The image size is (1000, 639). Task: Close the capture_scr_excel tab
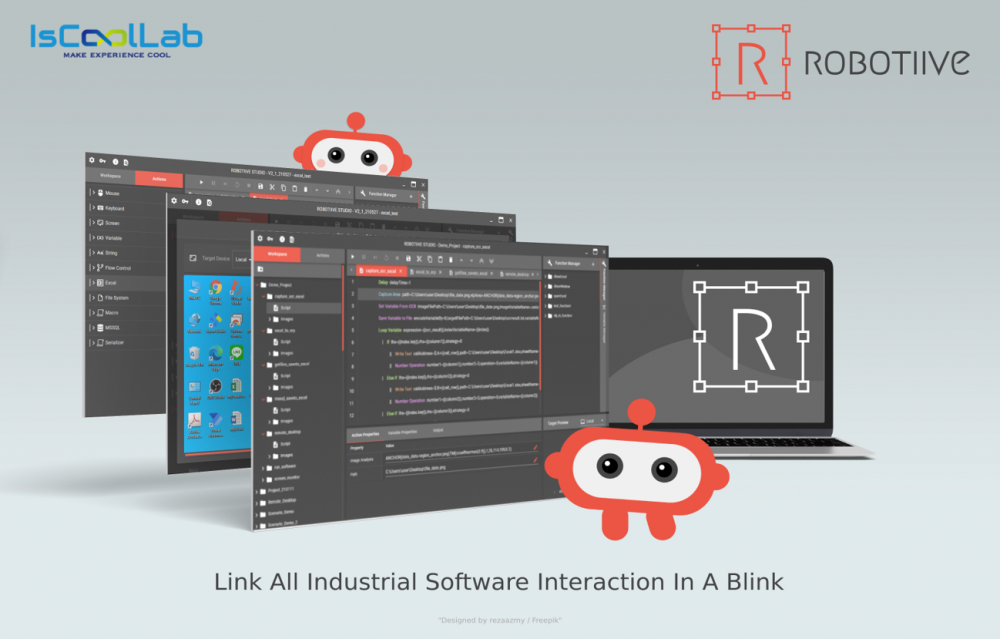pyautogui.click(x=400, y=271)
